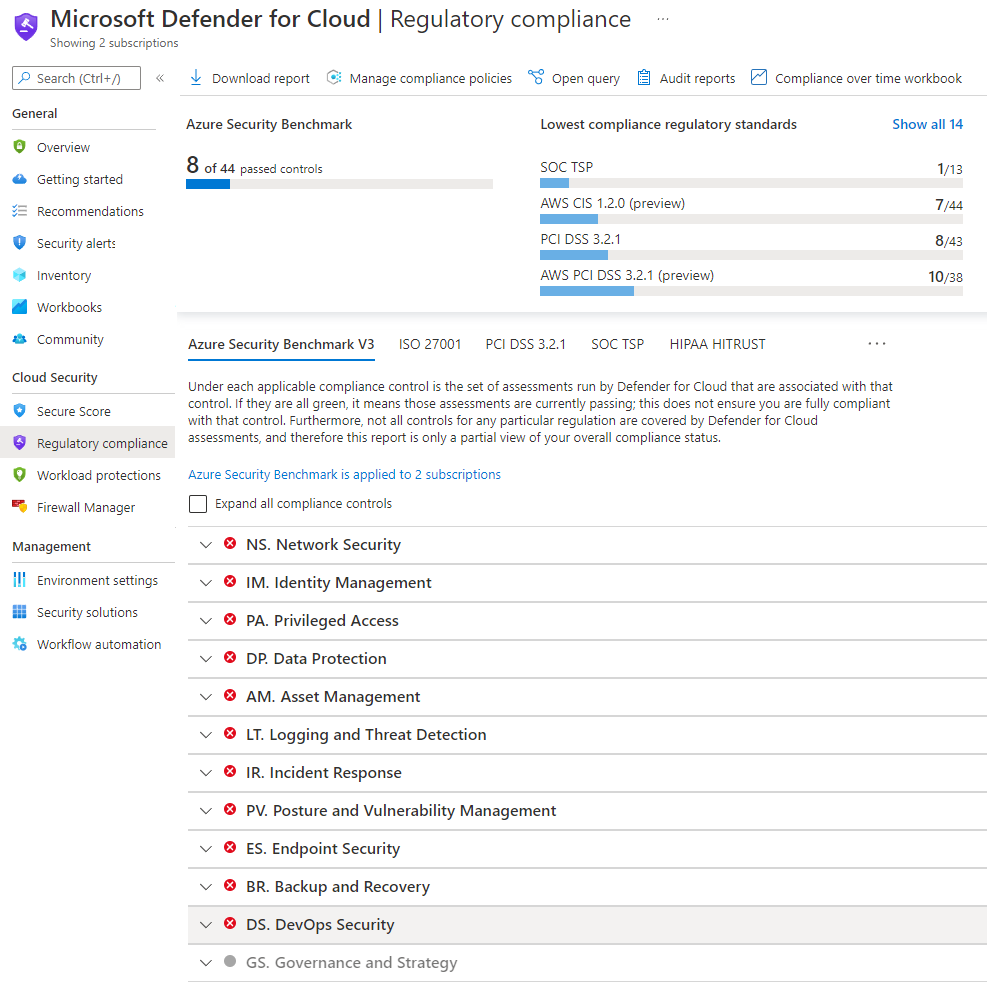This screenshot has width=987, height=983.
Task: Click the Recommendations list icon
Action: [20, 211]
